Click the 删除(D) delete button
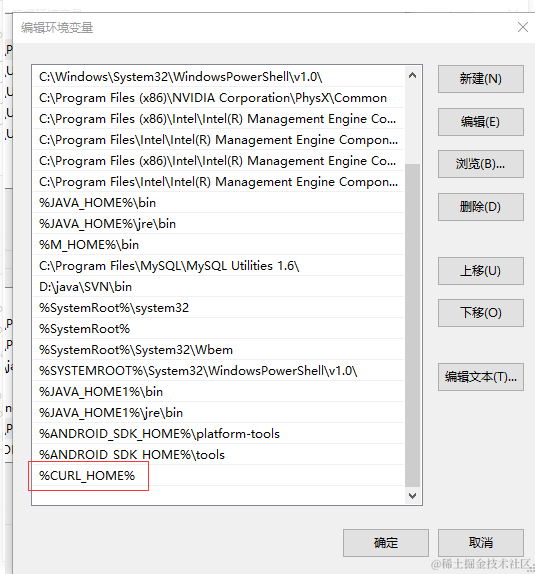 click(480, 207)
